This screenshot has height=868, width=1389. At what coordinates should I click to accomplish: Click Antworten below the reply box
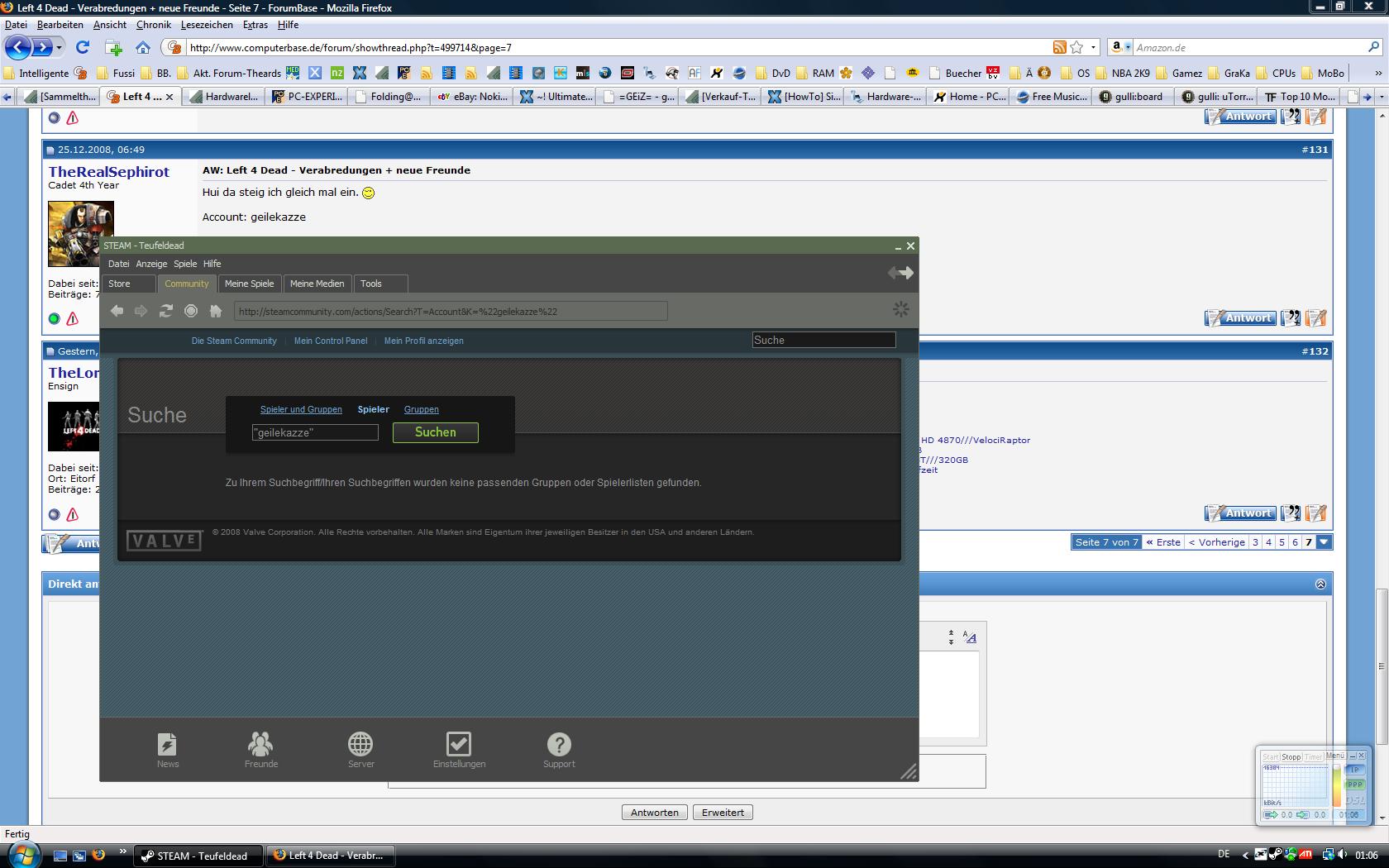tap(655, 813)
